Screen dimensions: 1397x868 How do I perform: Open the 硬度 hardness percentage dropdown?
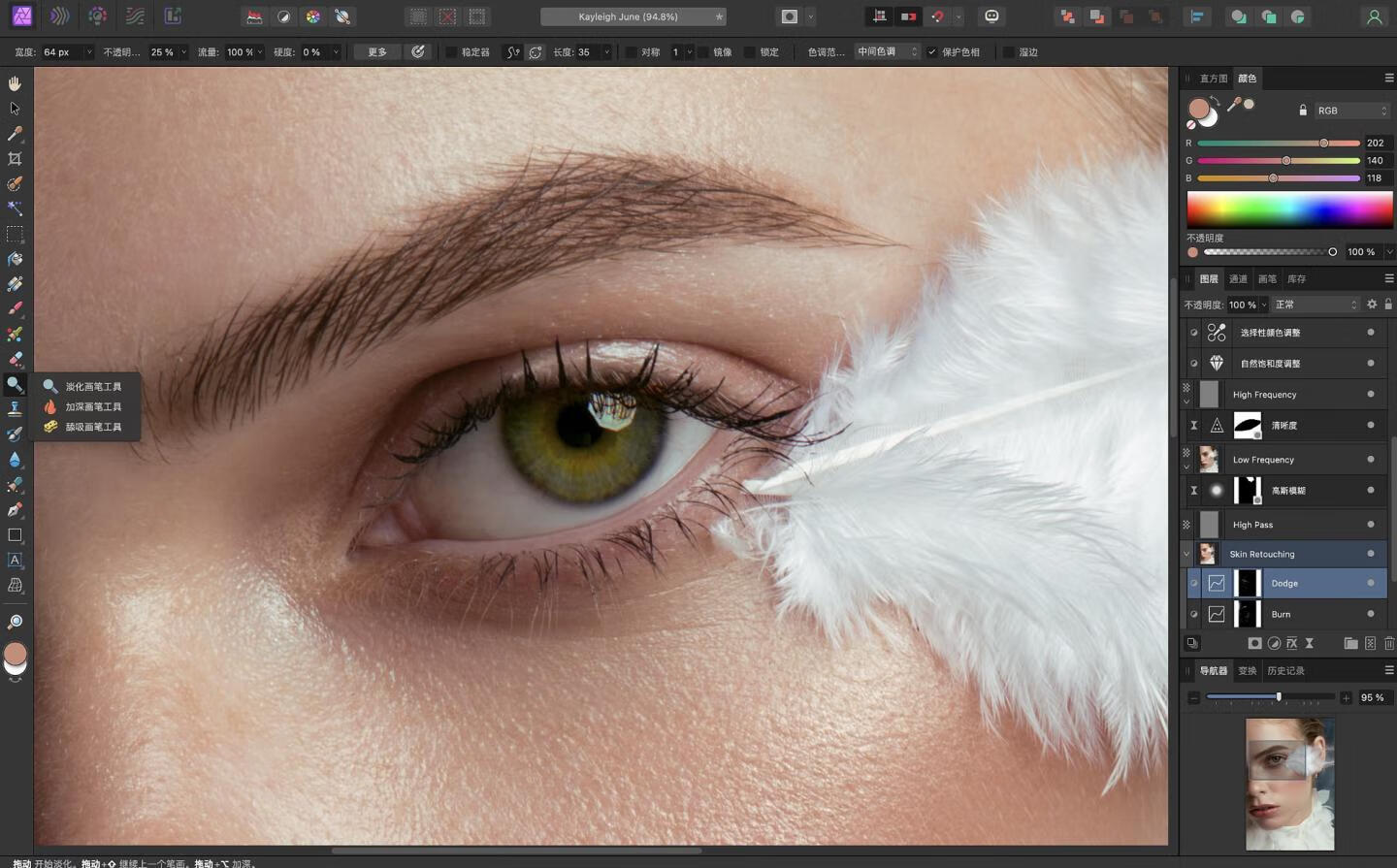pos(336,52)
